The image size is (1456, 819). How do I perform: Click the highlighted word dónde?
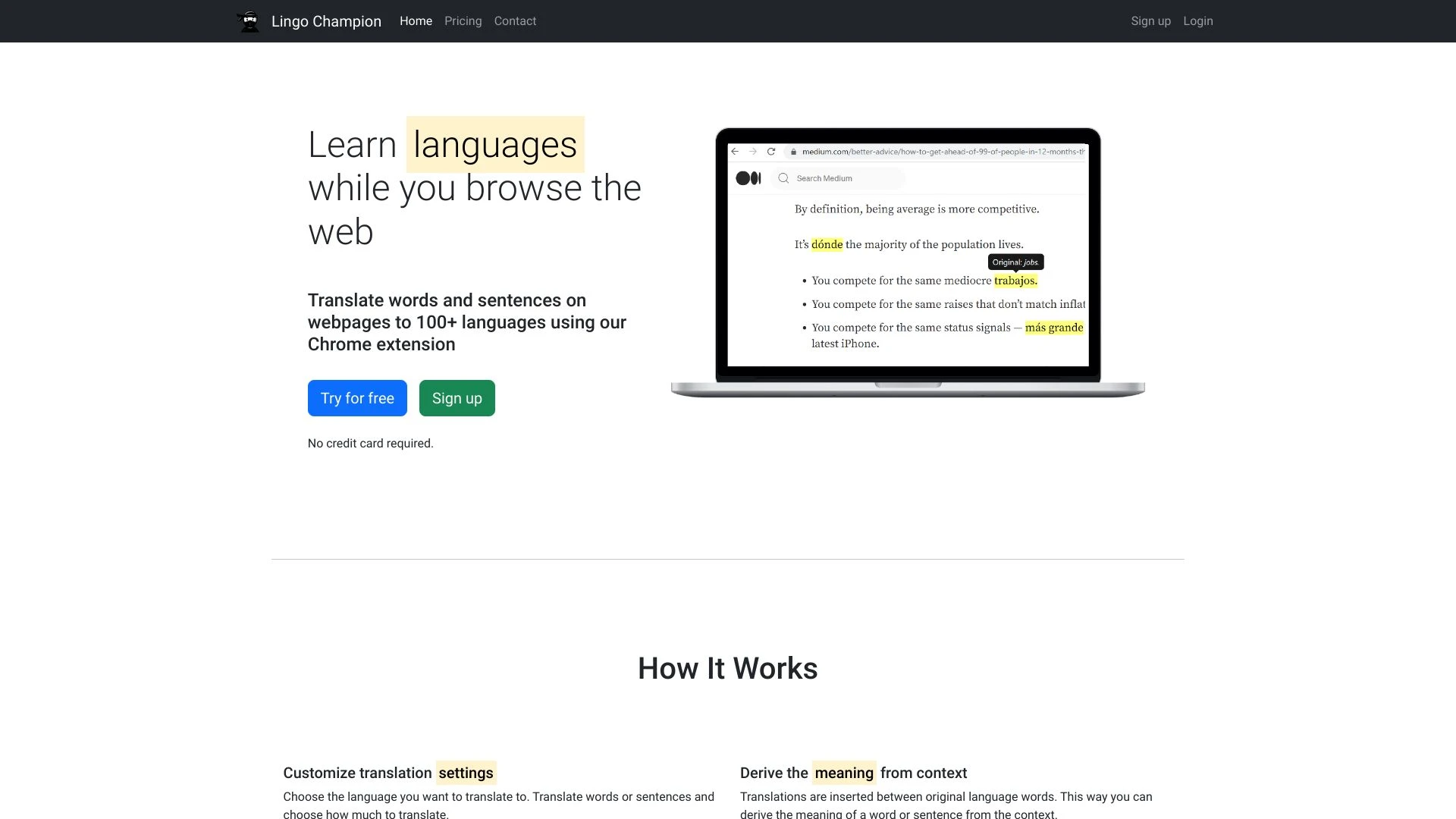[x=827, y=244]
